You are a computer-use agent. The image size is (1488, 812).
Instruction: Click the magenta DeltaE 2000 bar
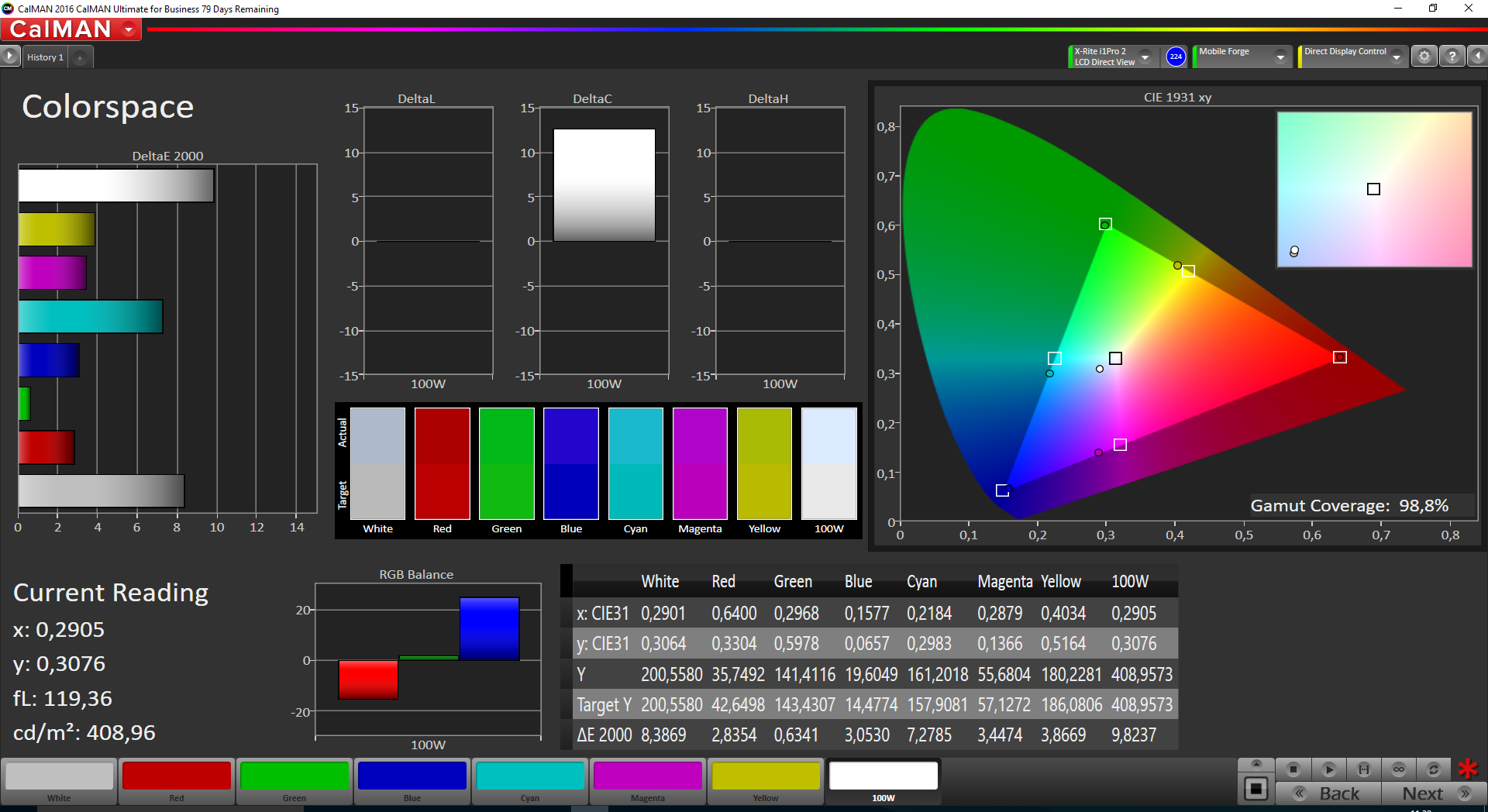[53, 273]
